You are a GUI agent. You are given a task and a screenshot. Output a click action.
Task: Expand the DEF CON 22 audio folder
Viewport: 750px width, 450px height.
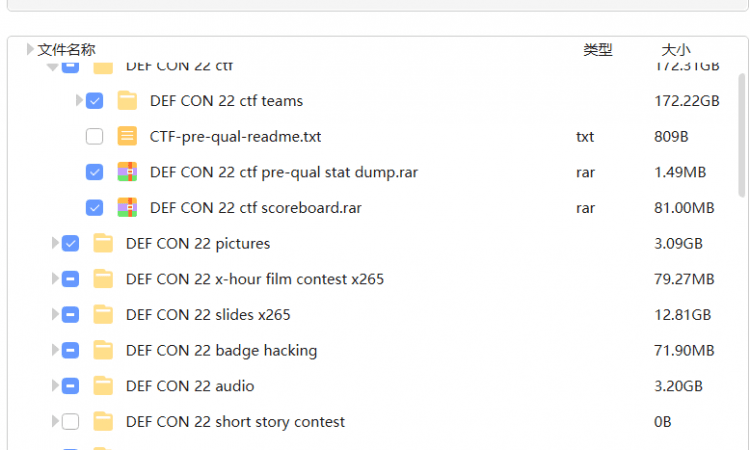pos(56,386)
